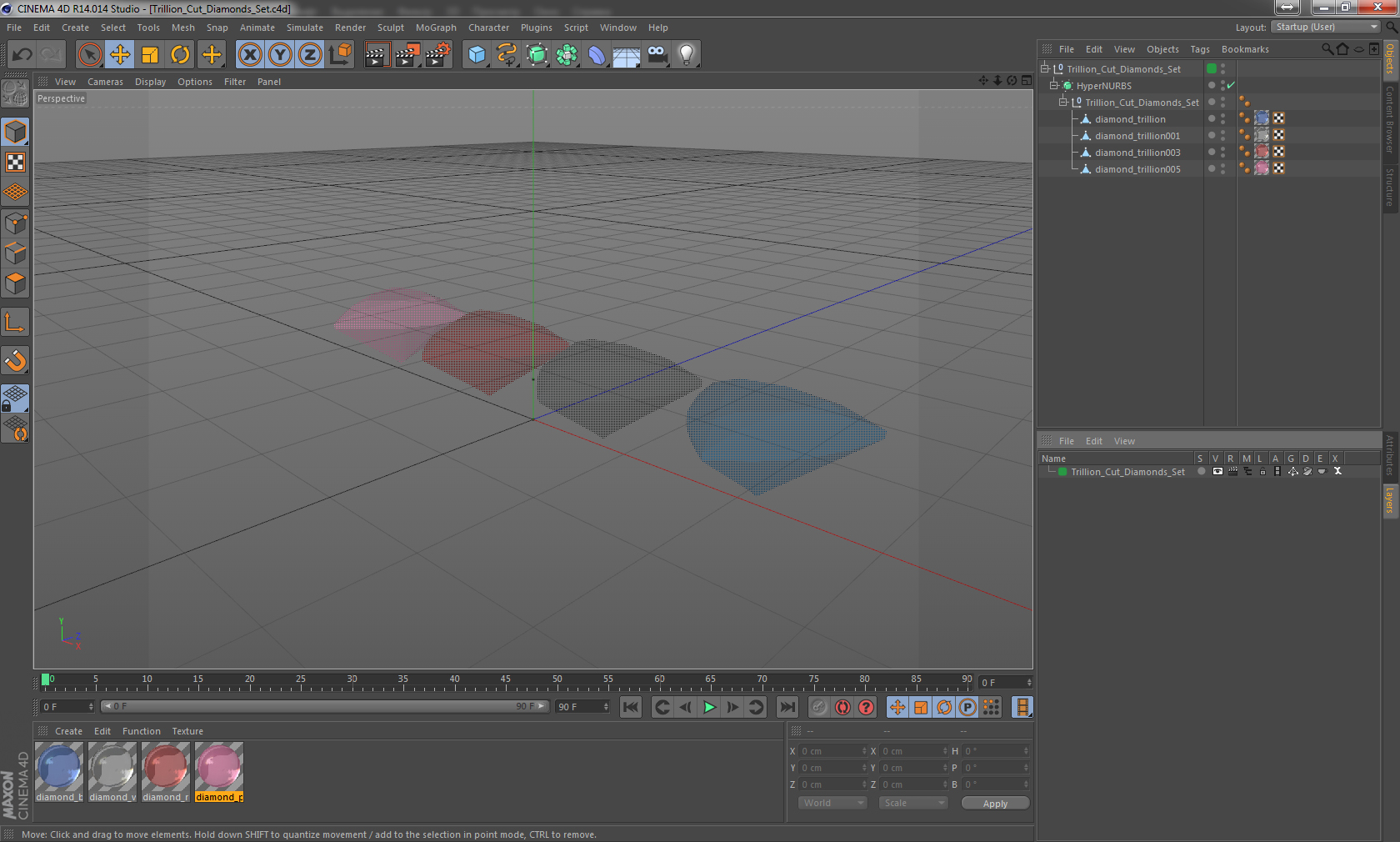Image resolution: width=1400 pixels, height=842 pixels.
Task: Click the Coordinate System icon
Action: pos(340,55)
